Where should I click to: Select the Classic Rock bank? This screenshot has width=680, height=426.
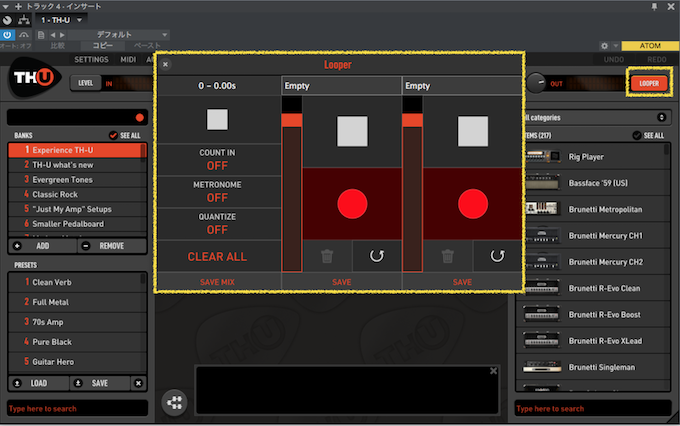77,194
